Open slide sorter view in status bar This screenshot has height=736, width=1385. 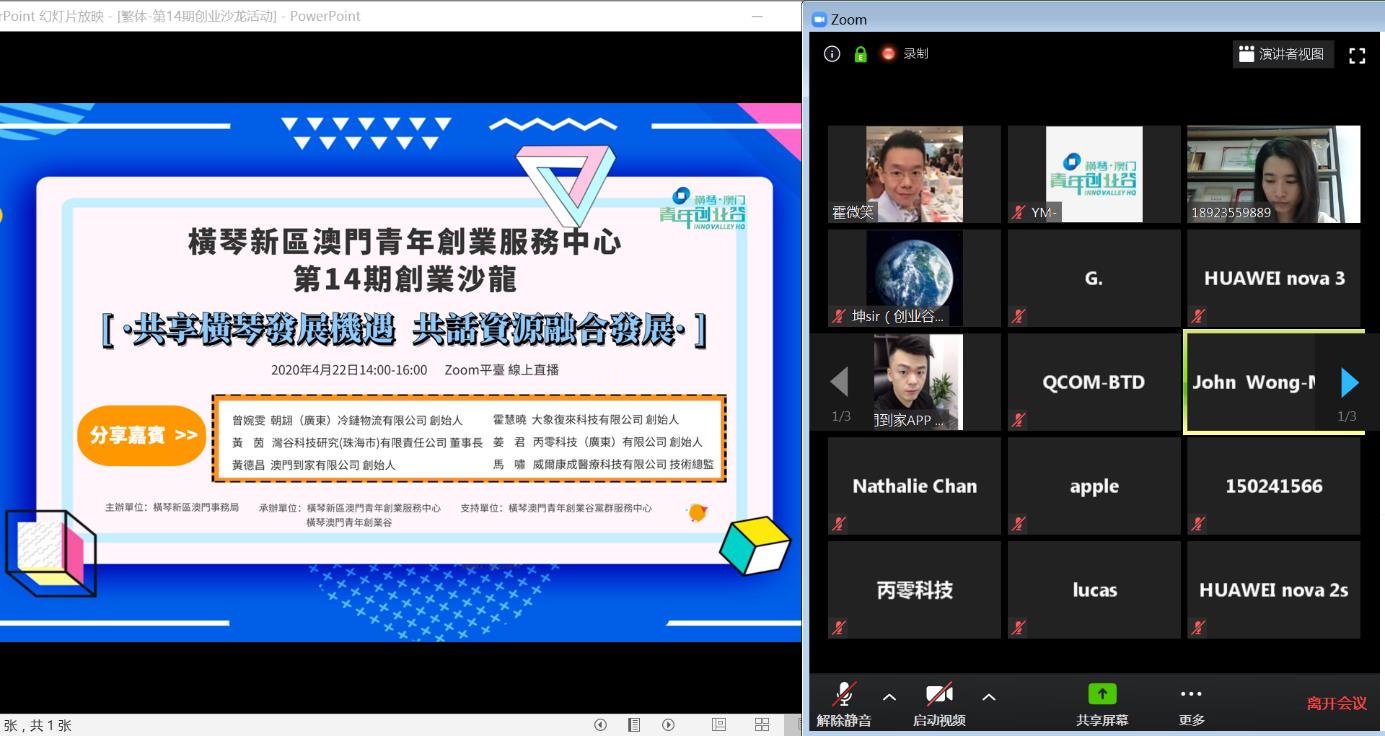[762, 725]
